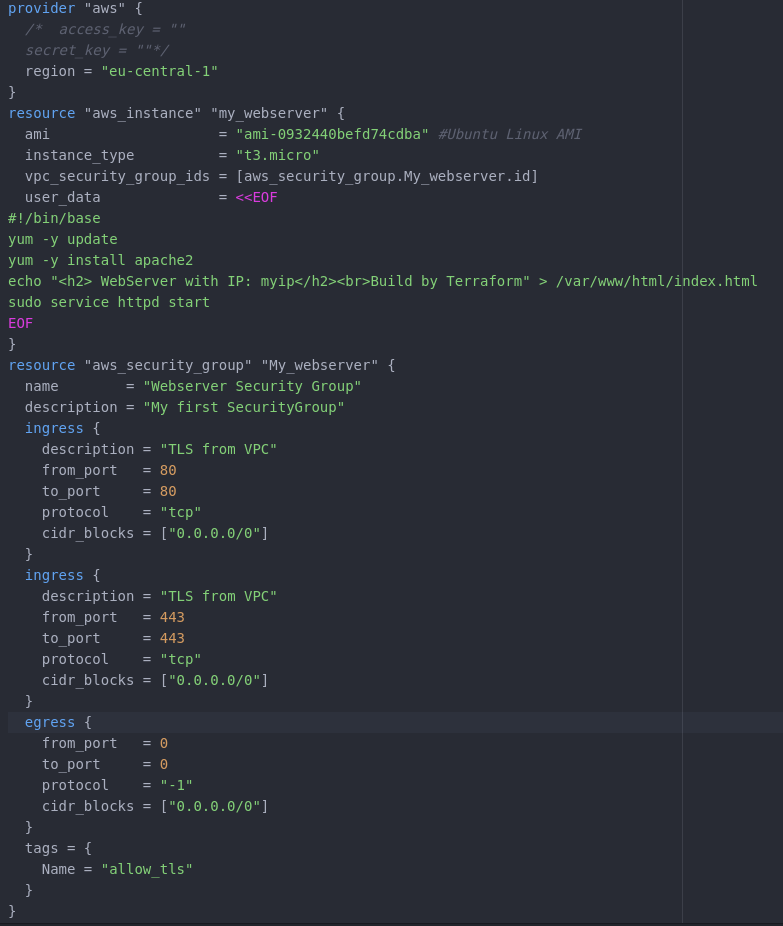Click the egress block keyword

point(50,722)
